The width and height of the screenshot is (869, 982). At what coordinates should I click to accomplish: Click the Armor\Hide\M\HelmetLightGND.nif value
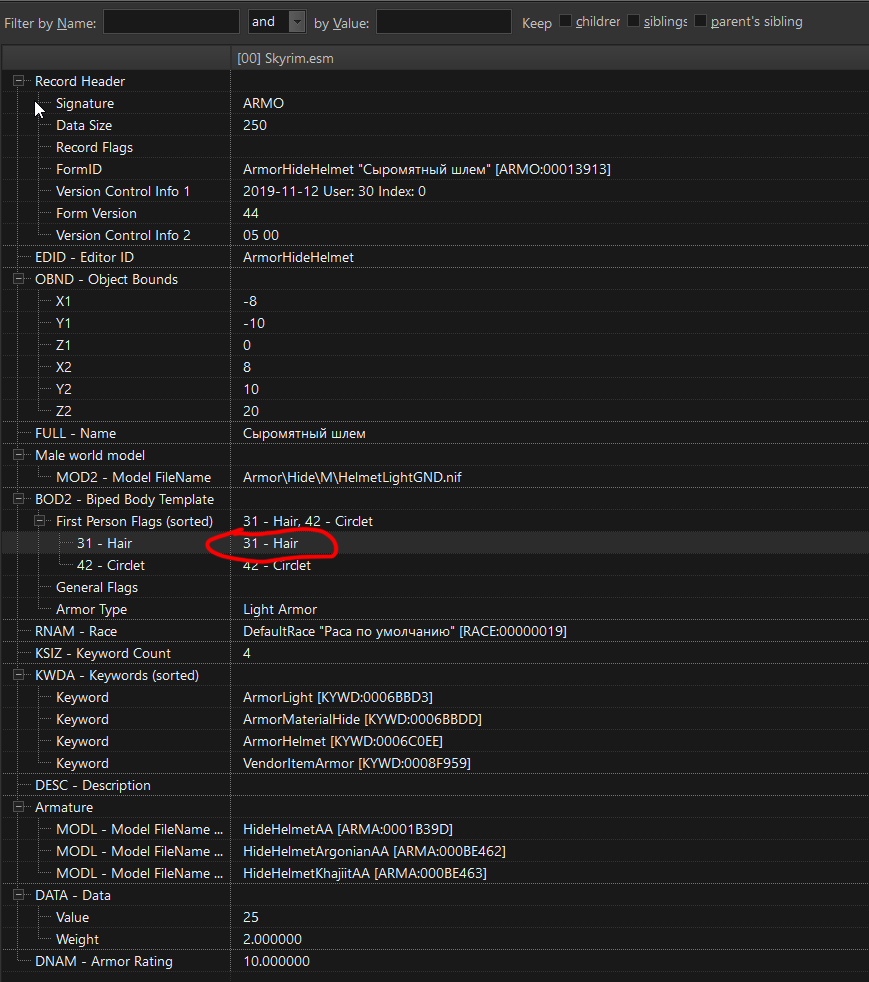(x=352, y=477)
